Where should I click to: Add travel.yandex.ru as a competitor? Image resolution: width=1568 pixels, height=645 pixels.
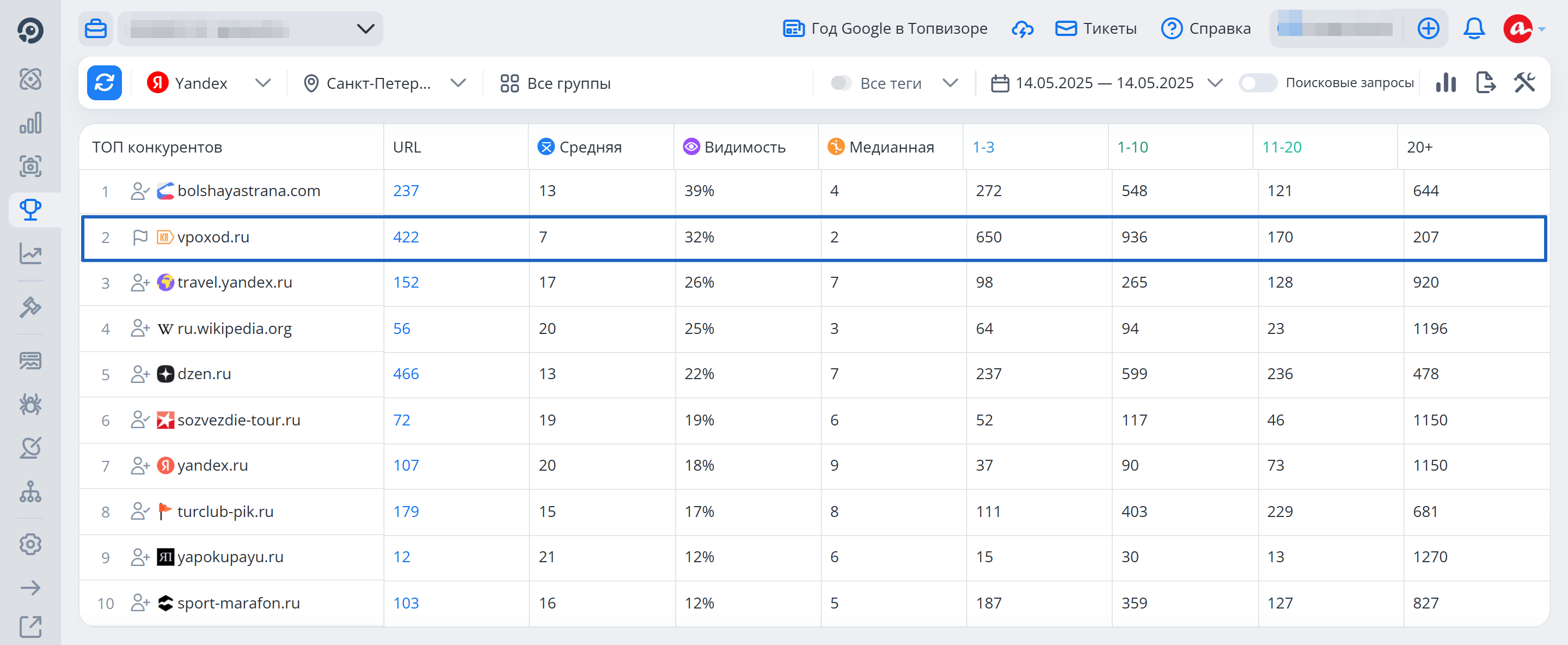point(140,283)
